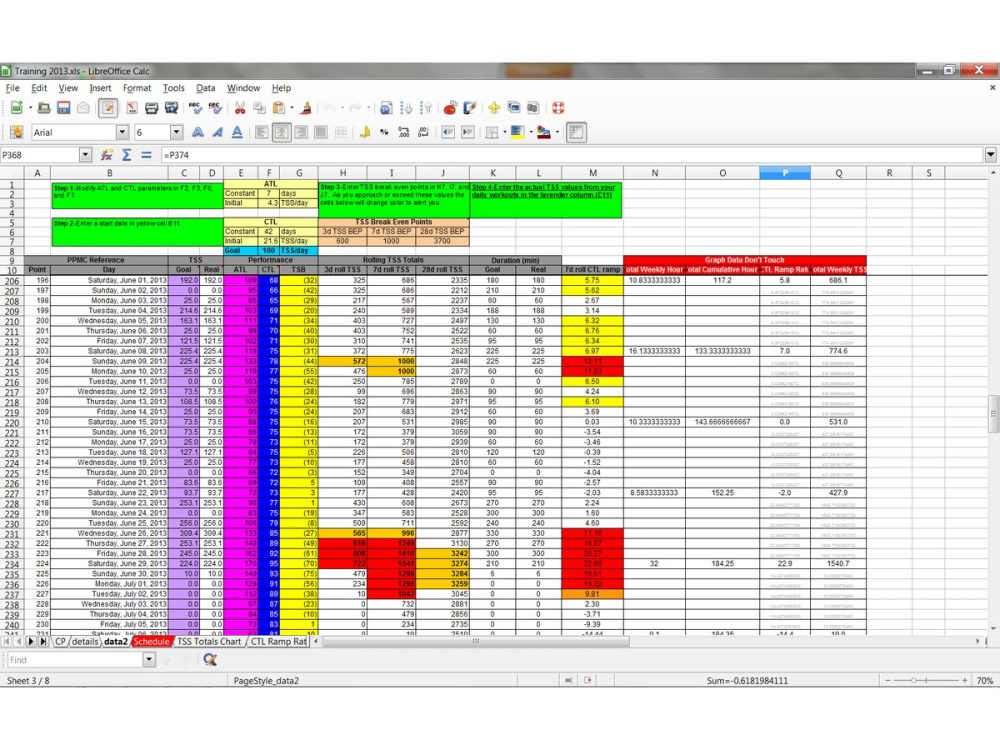Open Find & Replace from search toolbar

point(210,659)
